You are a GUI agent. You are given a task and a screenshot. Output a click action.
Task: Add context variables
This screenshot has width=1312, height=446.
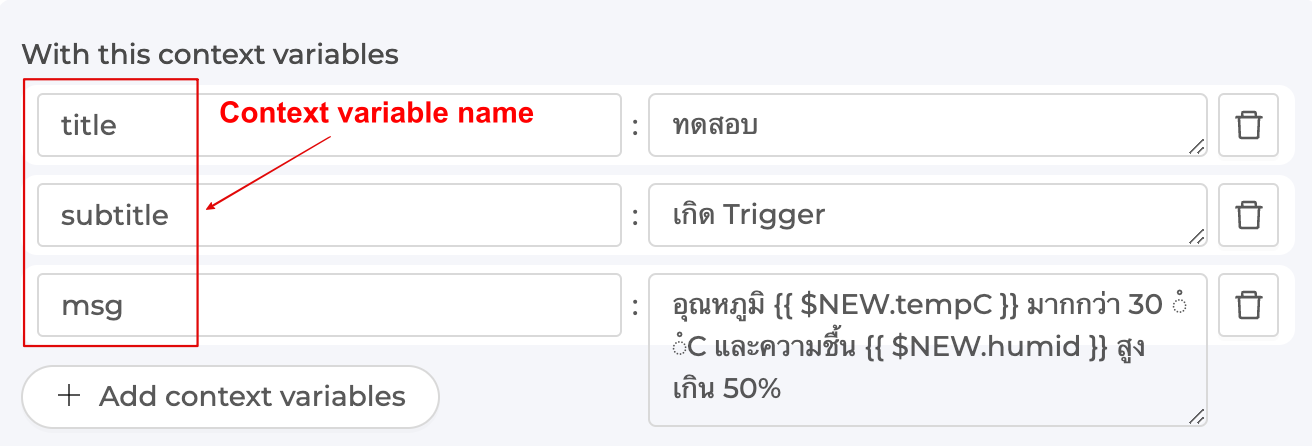tap(231, 396)
